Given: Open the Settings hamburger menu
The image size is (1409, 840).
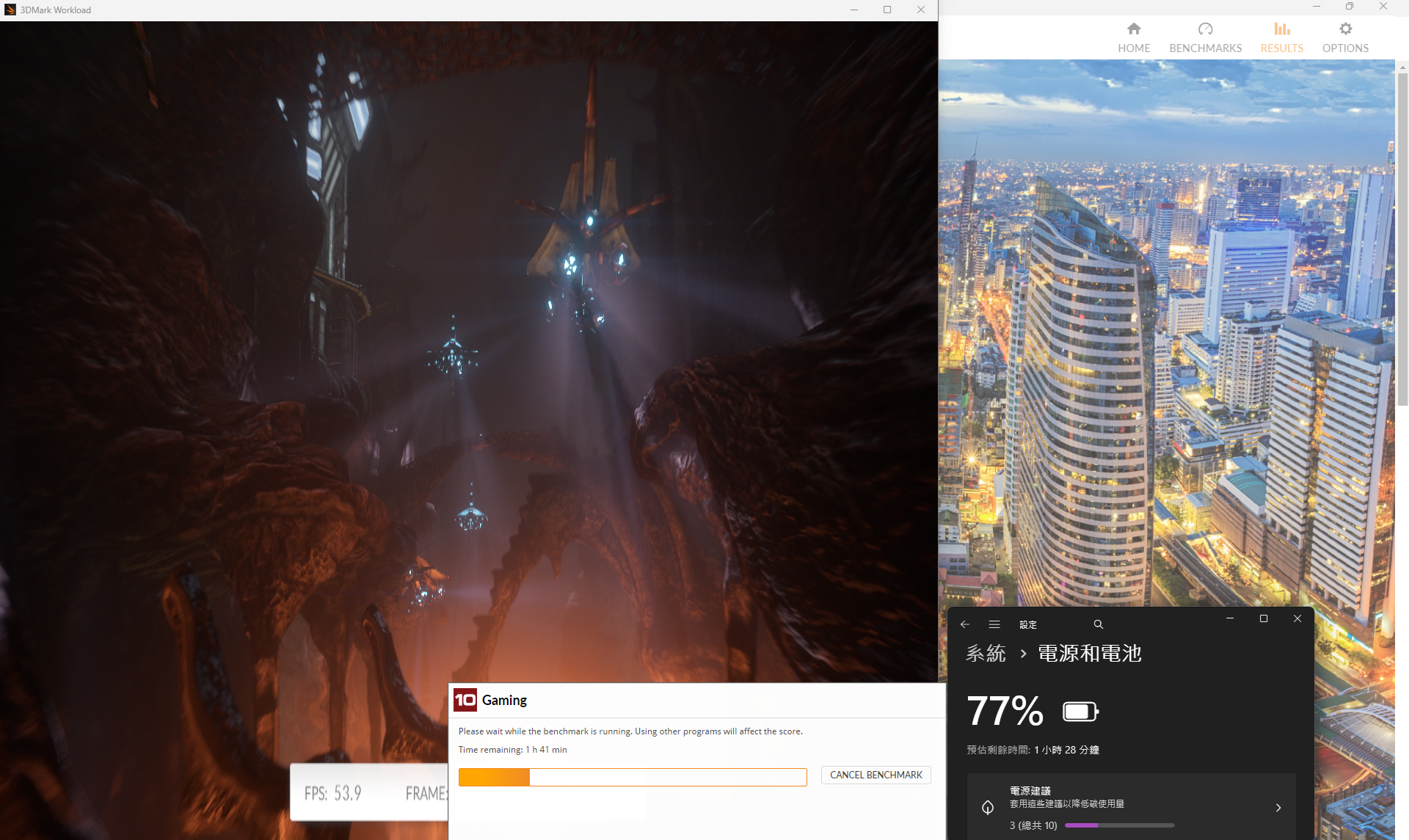Looking at the screenshot, I should (994, 624).
